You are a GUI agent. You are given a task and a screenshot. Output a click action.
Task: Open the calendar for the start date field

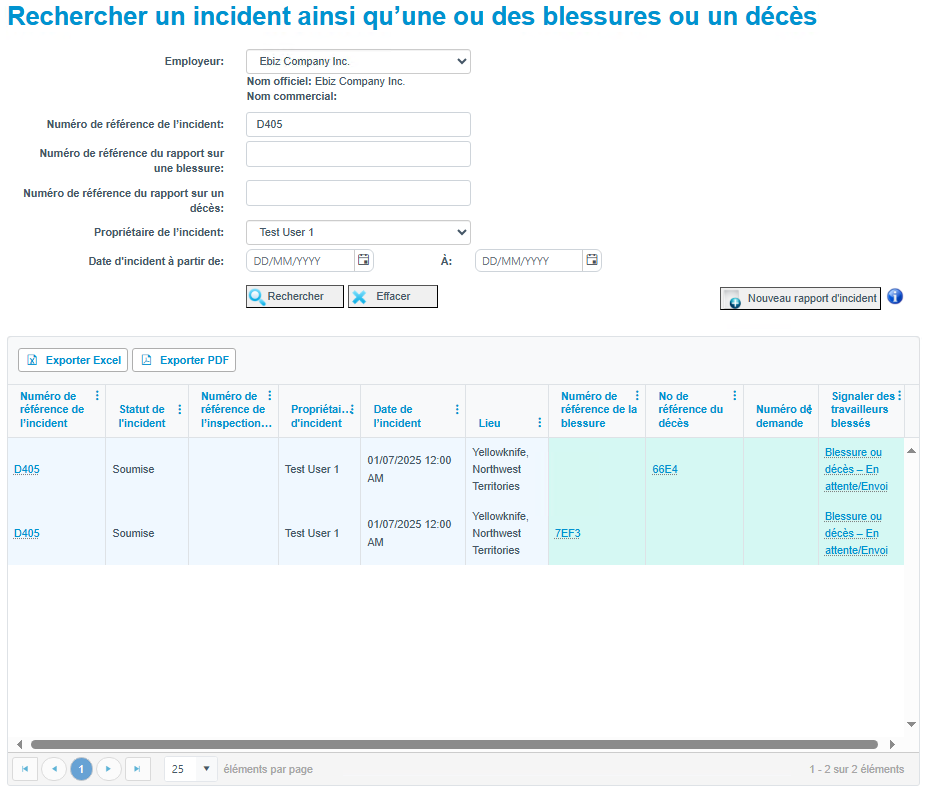coord(363,260)
